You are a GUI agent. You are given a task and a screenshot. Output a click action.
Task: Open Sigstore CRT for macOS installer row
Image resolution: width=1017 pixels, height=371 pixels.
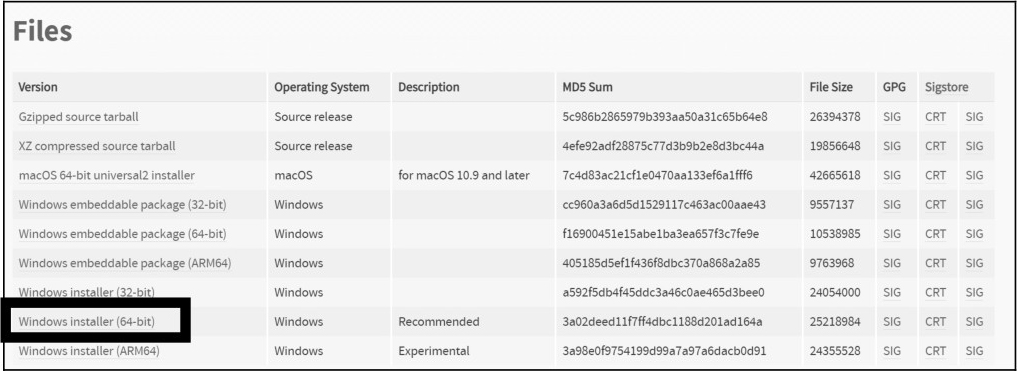[x=935, y=175]
